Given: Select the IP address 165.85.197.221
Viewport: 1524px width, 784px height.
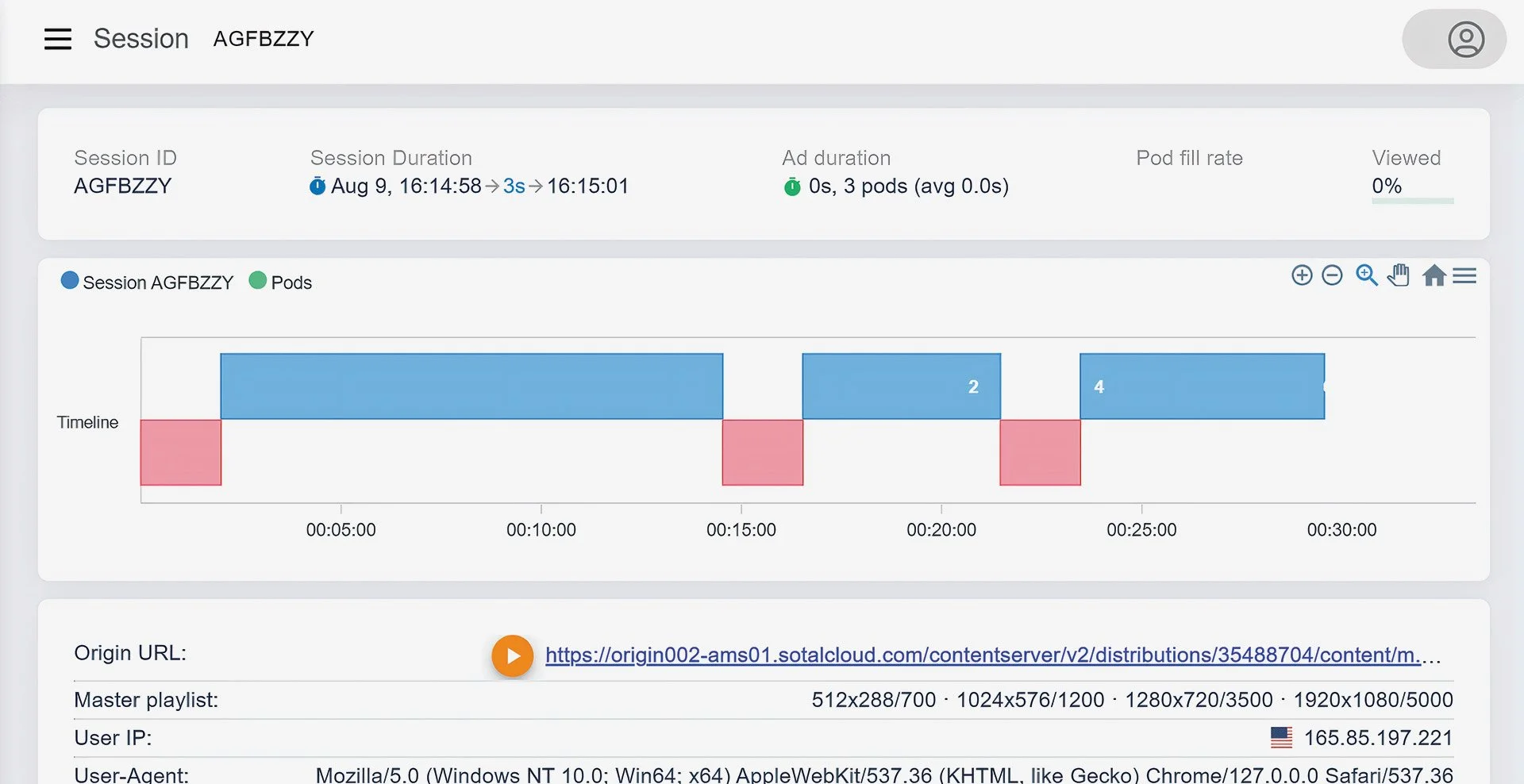Looking at the screenshot, I should click(1379, 738).
